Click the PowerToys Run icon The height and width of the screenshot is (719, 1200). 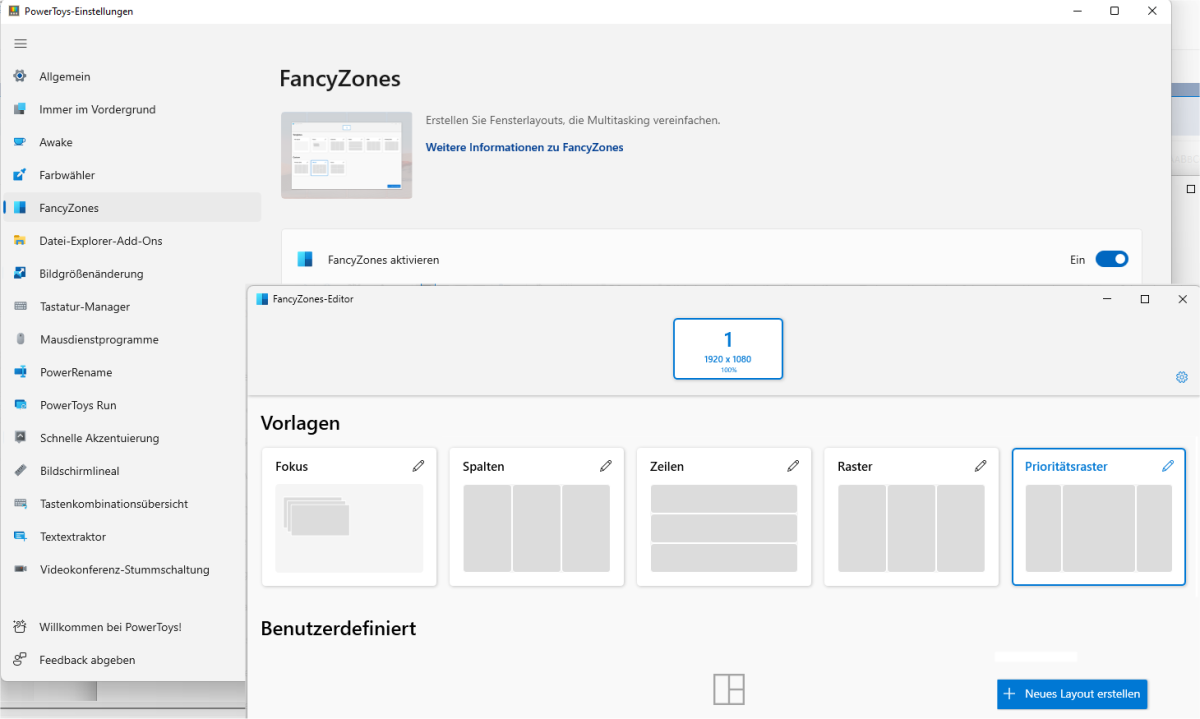20,405
